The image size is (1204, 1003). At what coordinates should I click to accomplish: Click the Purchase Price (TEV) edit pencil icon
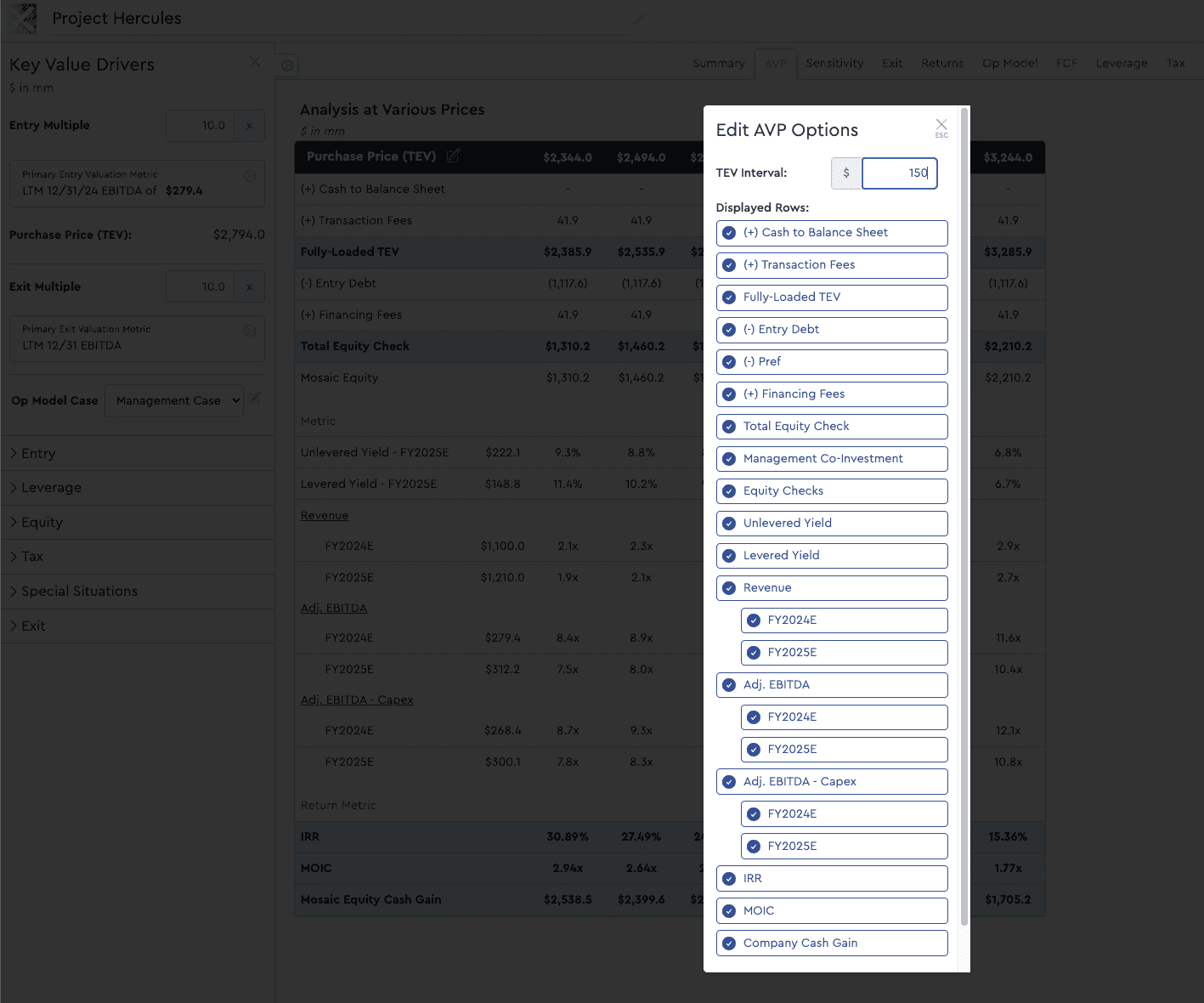(x=454, y=156)
